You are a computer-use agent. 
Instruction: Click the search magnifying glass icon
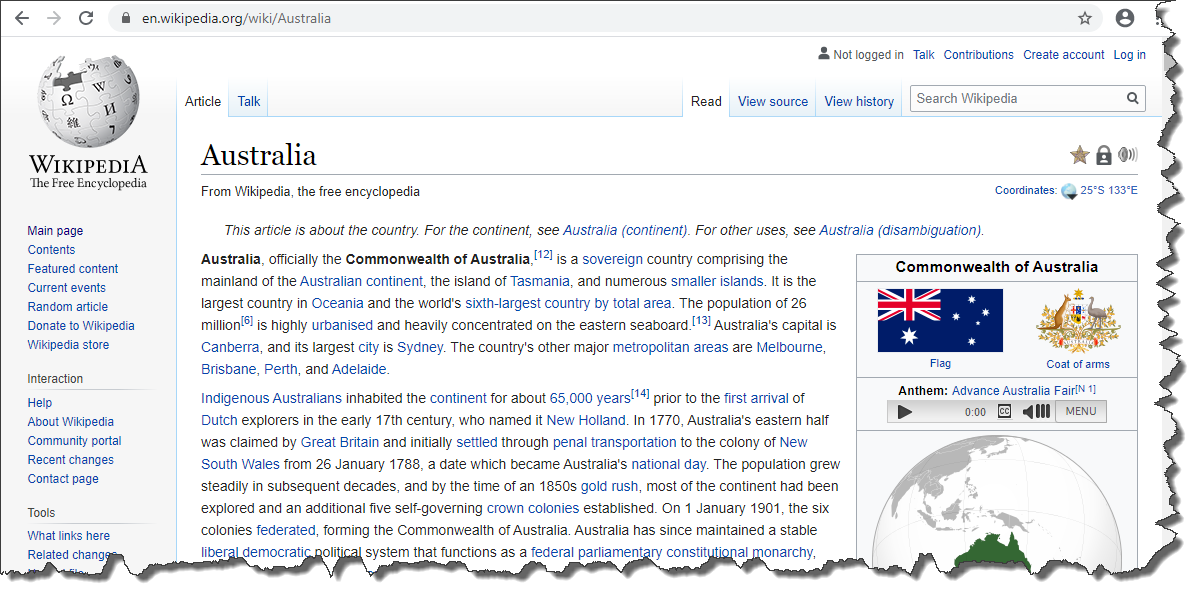point(1132,99)
